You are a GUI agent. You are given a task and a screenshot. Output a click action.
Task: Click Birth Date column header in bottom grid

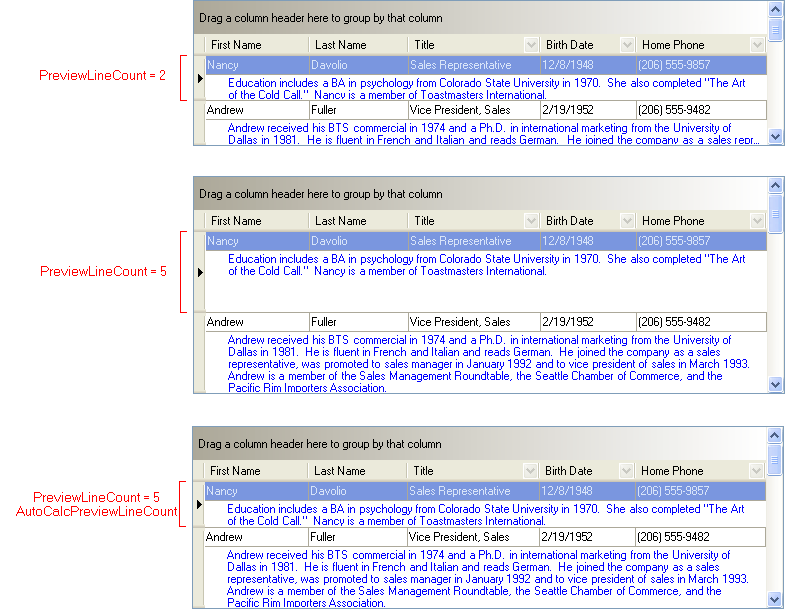(586, 471)
